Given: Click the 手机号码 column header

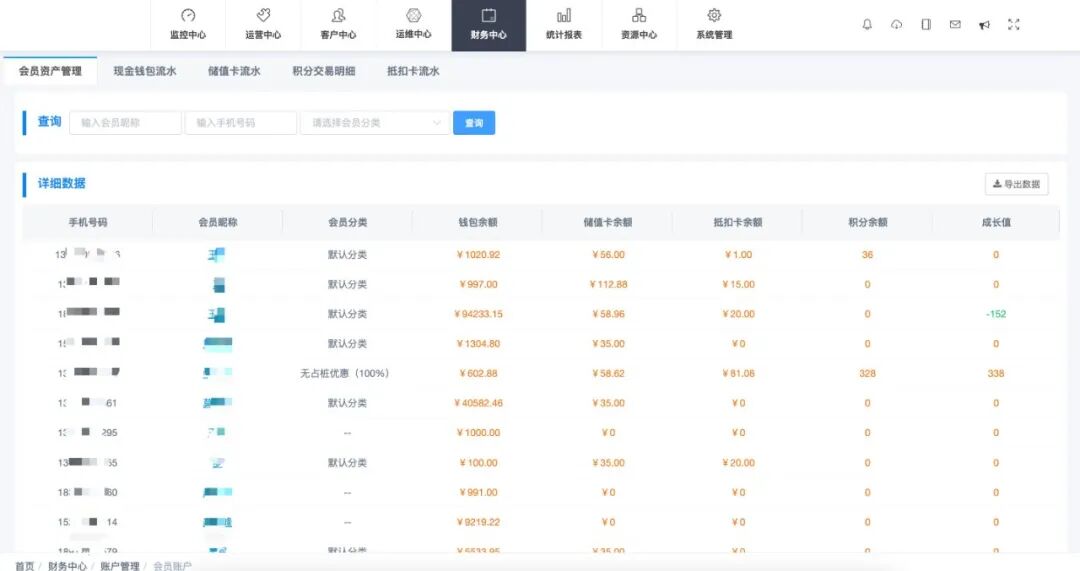Looking at the screenshot, I should (87, 222).
